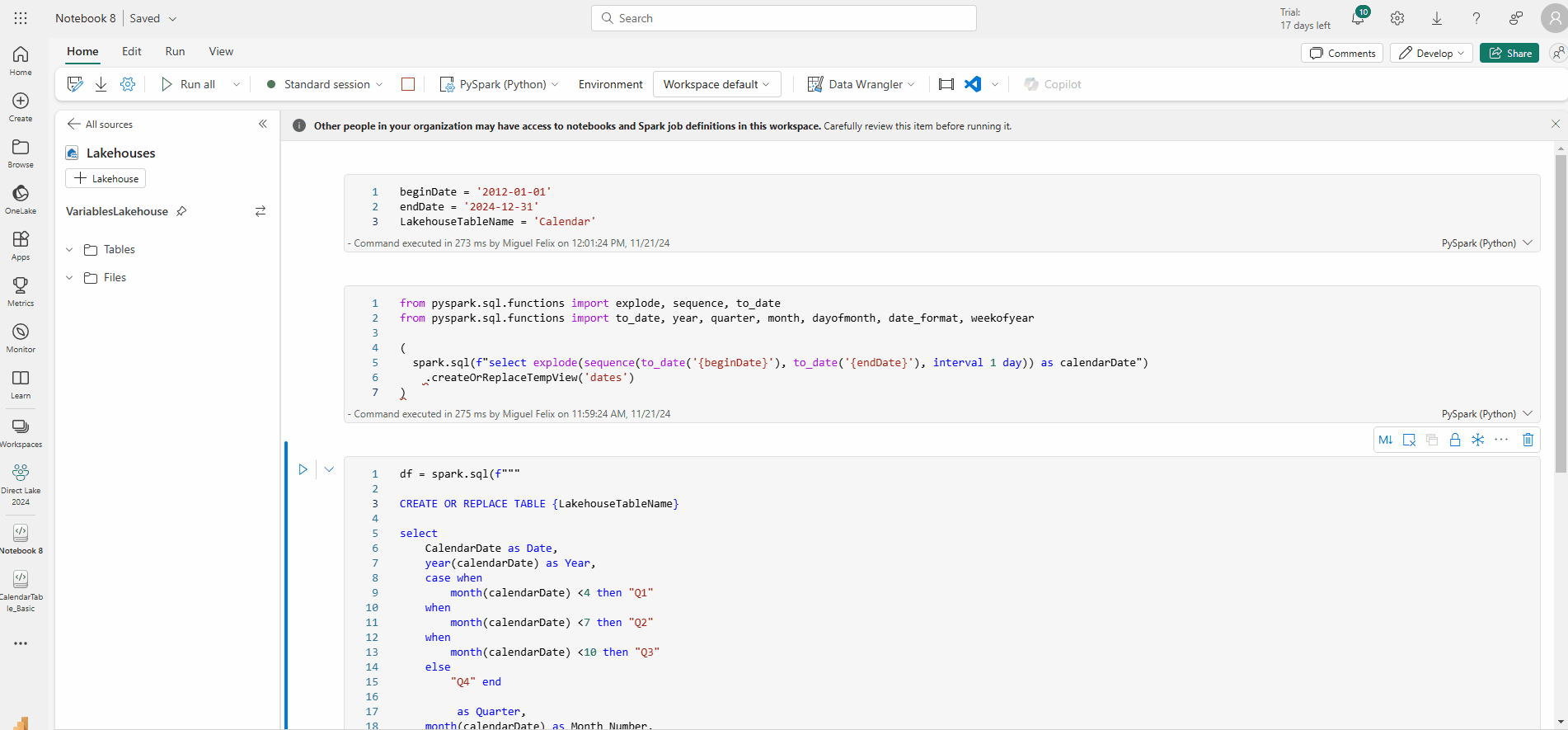1568x730 pixels.
Task: Click the notebook settings gear in the toolbar
Action: [x=128, y=84]
